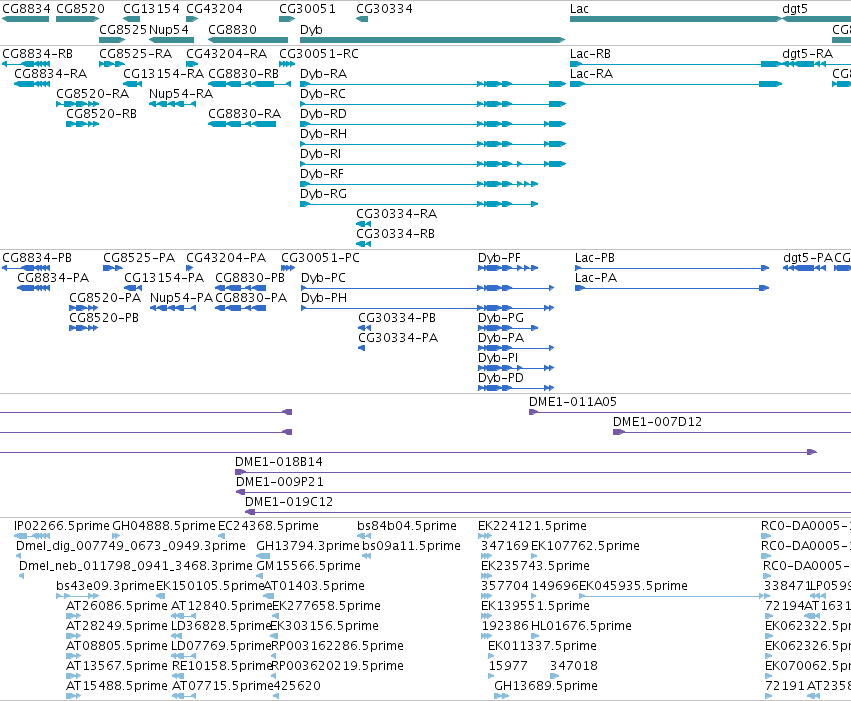Click transcript Dyb-RD label
The image size is (851, 701).
click(323, 114)
